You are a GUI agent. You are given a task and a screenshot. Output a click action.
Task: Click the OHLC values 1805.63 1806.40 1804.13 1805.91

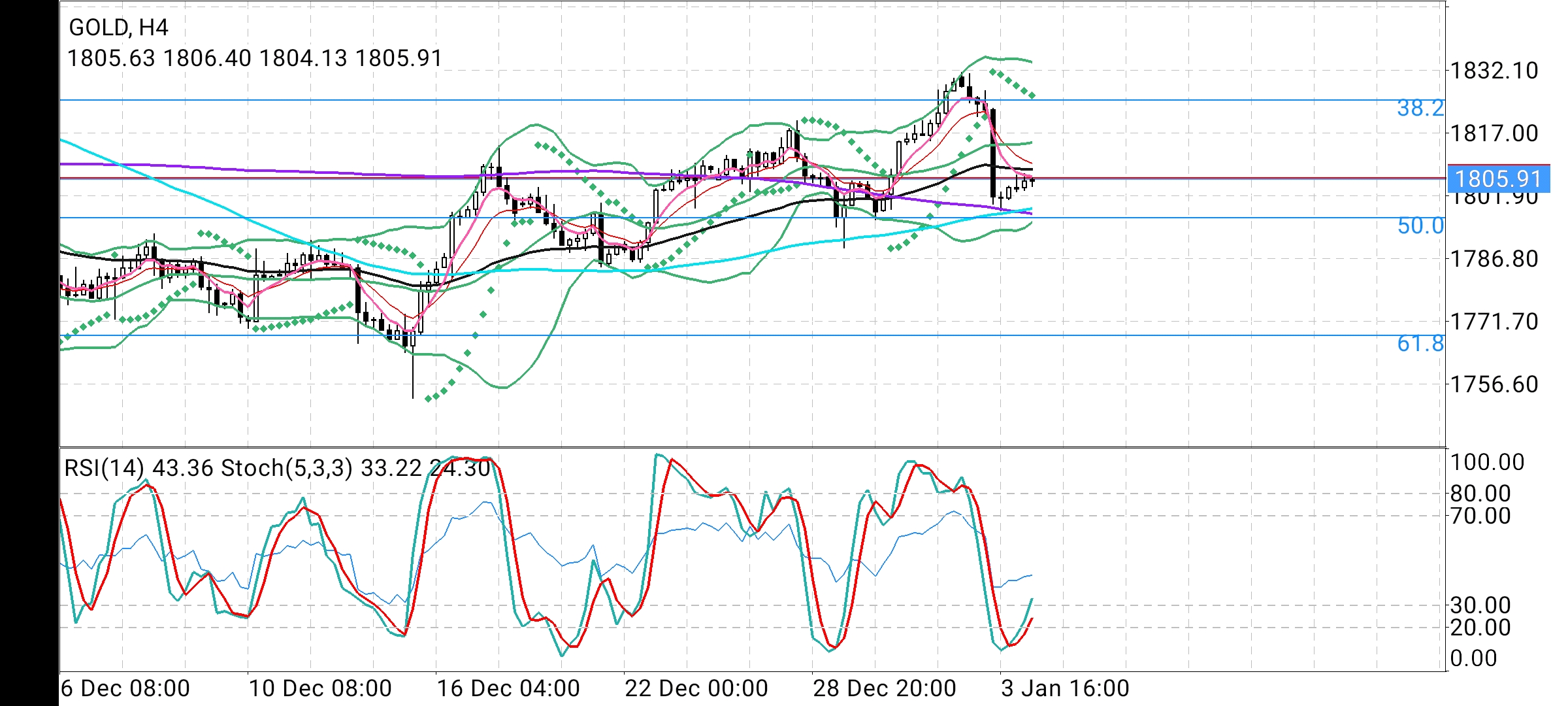click(255, 59)
